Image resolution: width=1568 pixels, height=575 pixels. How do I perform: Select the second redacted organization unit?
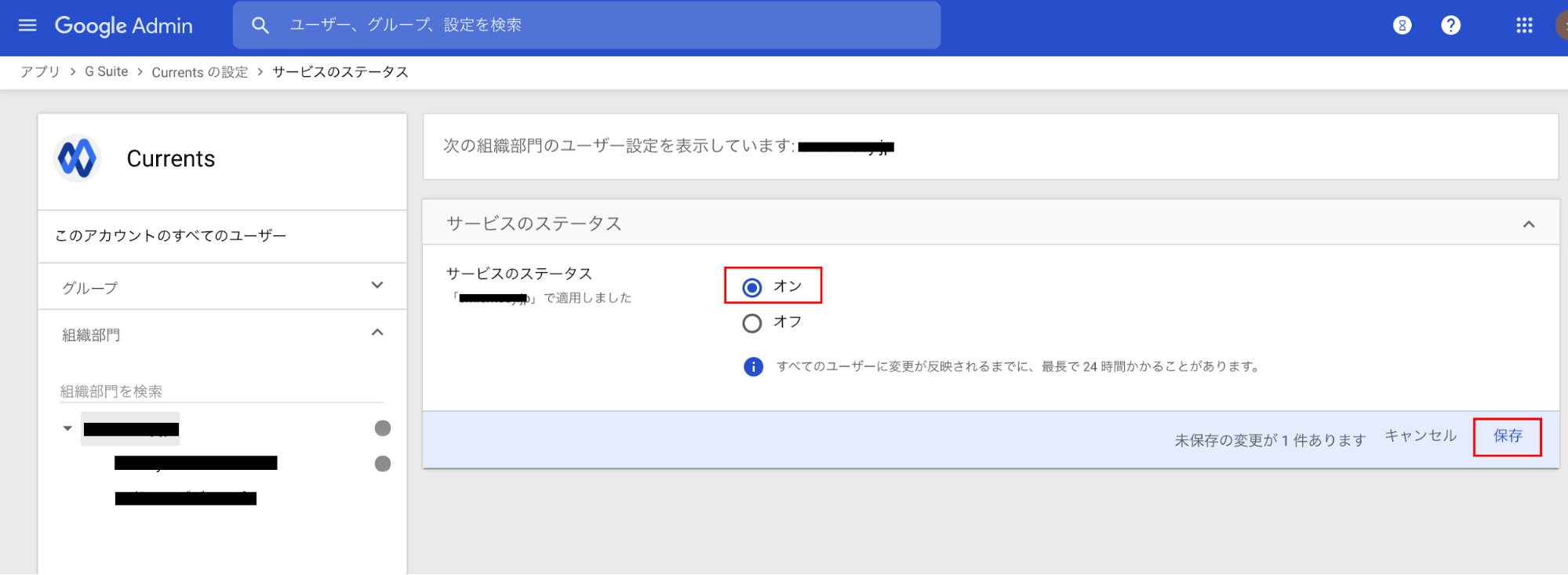click(196, 463)
